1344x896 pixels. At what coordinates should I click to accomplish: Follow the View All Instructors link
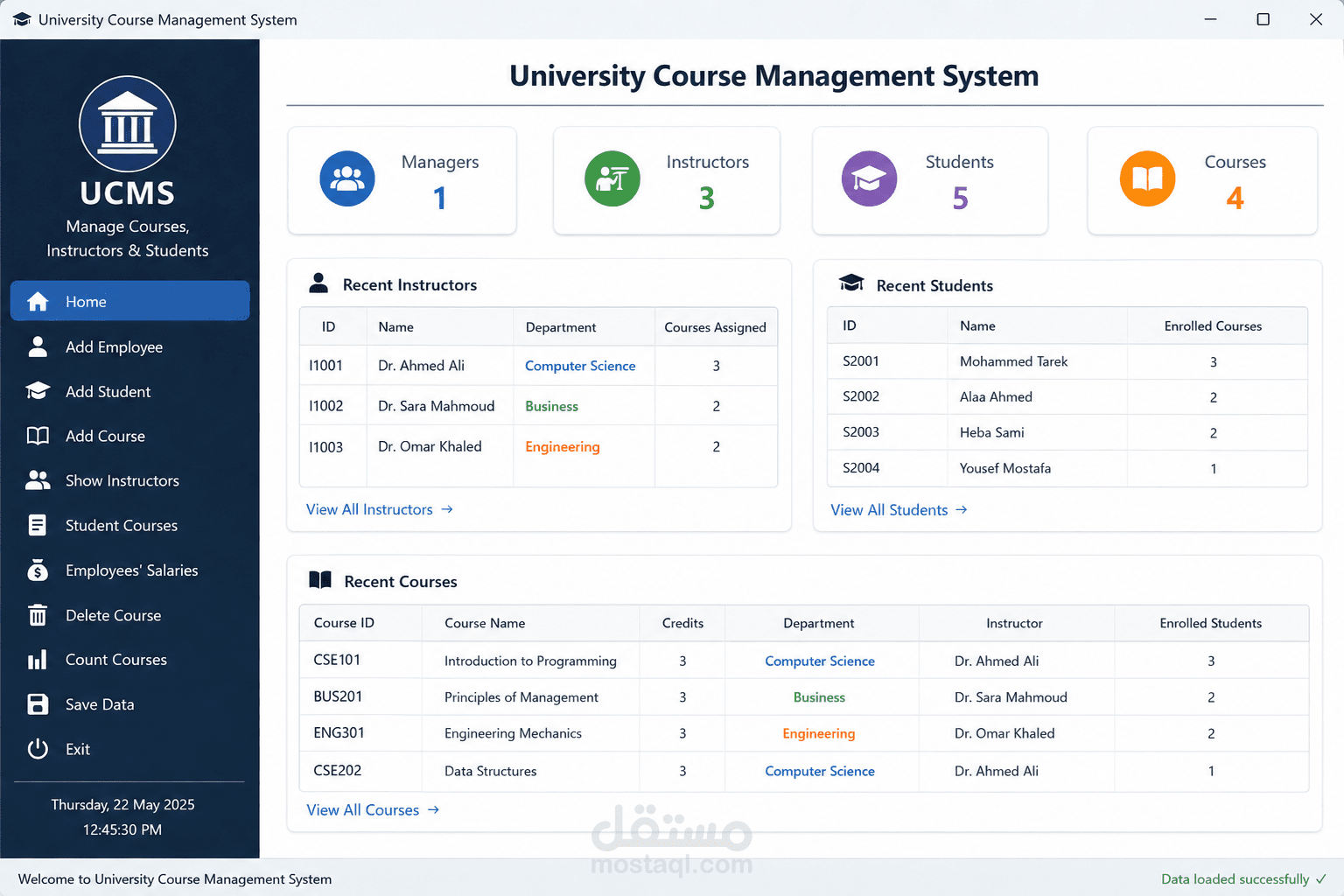(x=379, y=509)
